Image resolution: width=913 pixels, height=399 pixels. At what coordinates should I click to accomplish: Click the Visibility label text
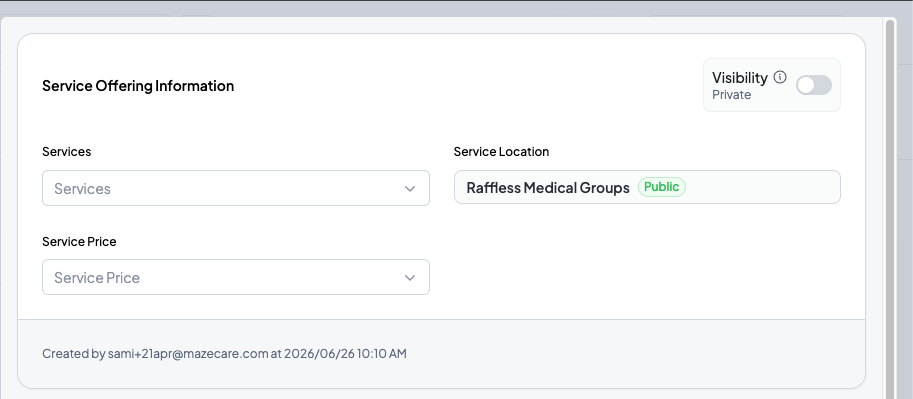739,77
